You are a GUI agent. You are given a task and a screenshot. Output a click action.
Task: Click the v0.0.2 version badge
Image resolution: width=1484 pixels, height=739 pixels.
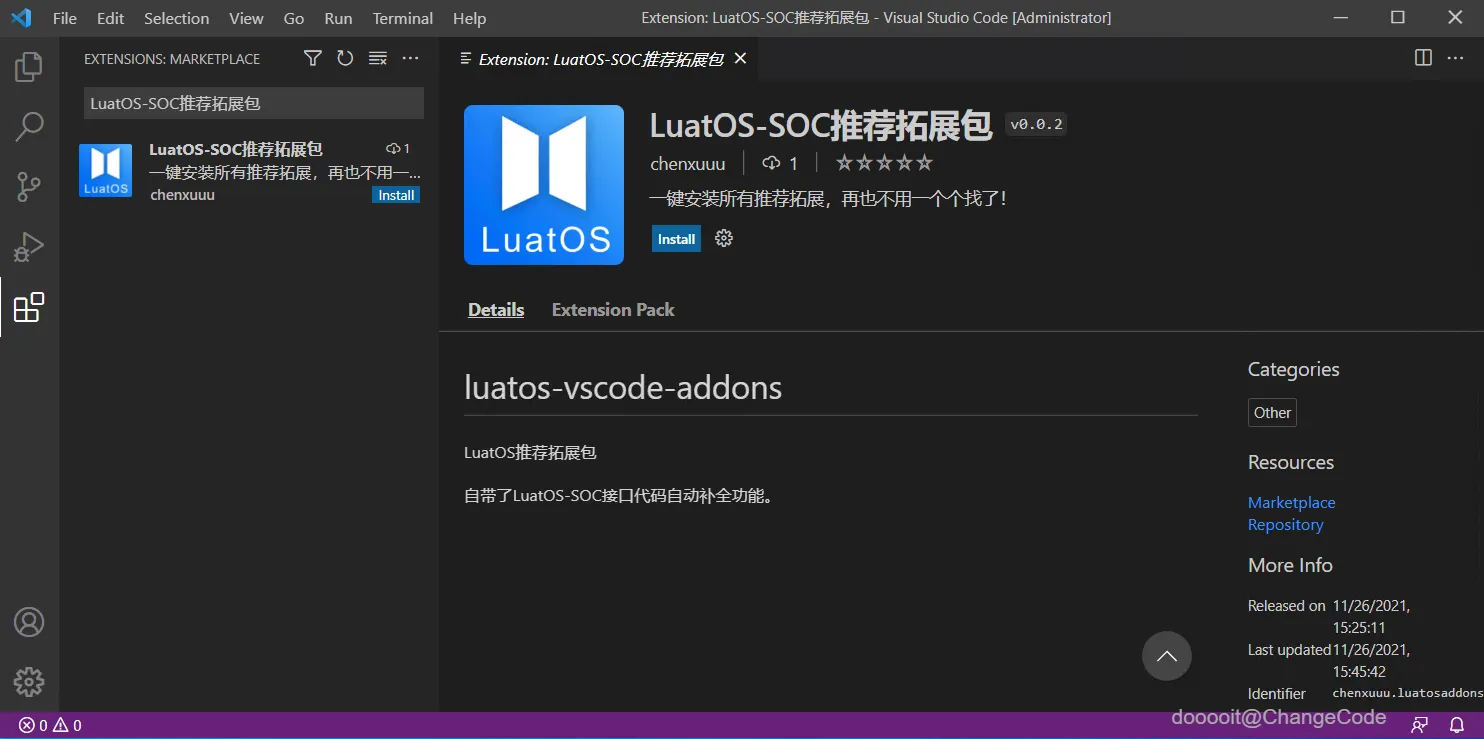pyautogui.click(x=1036, y=125)
